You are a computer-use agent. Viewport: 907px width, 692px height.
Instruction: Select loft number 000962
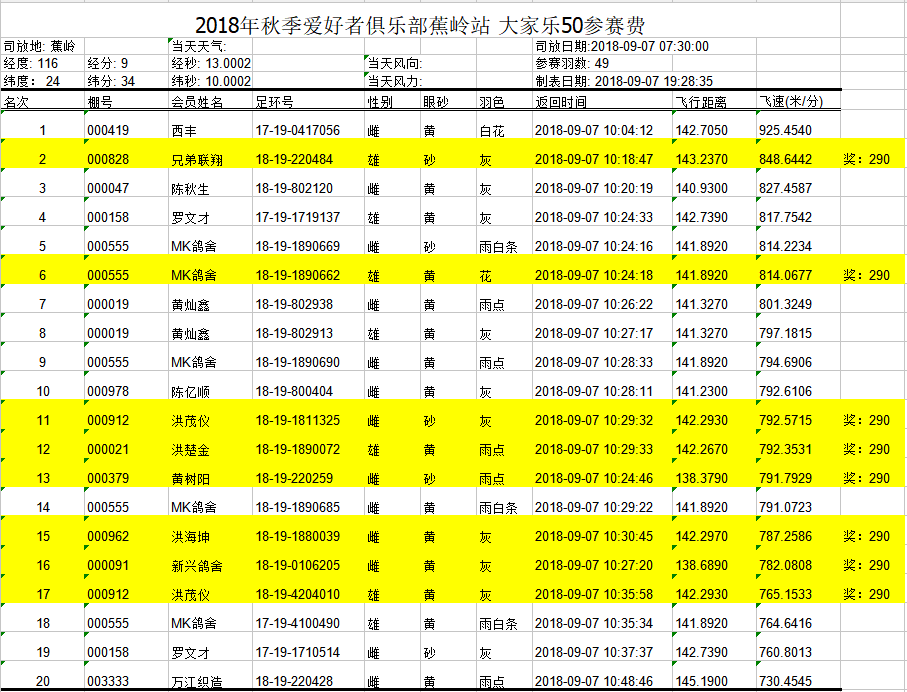(108, 536)
